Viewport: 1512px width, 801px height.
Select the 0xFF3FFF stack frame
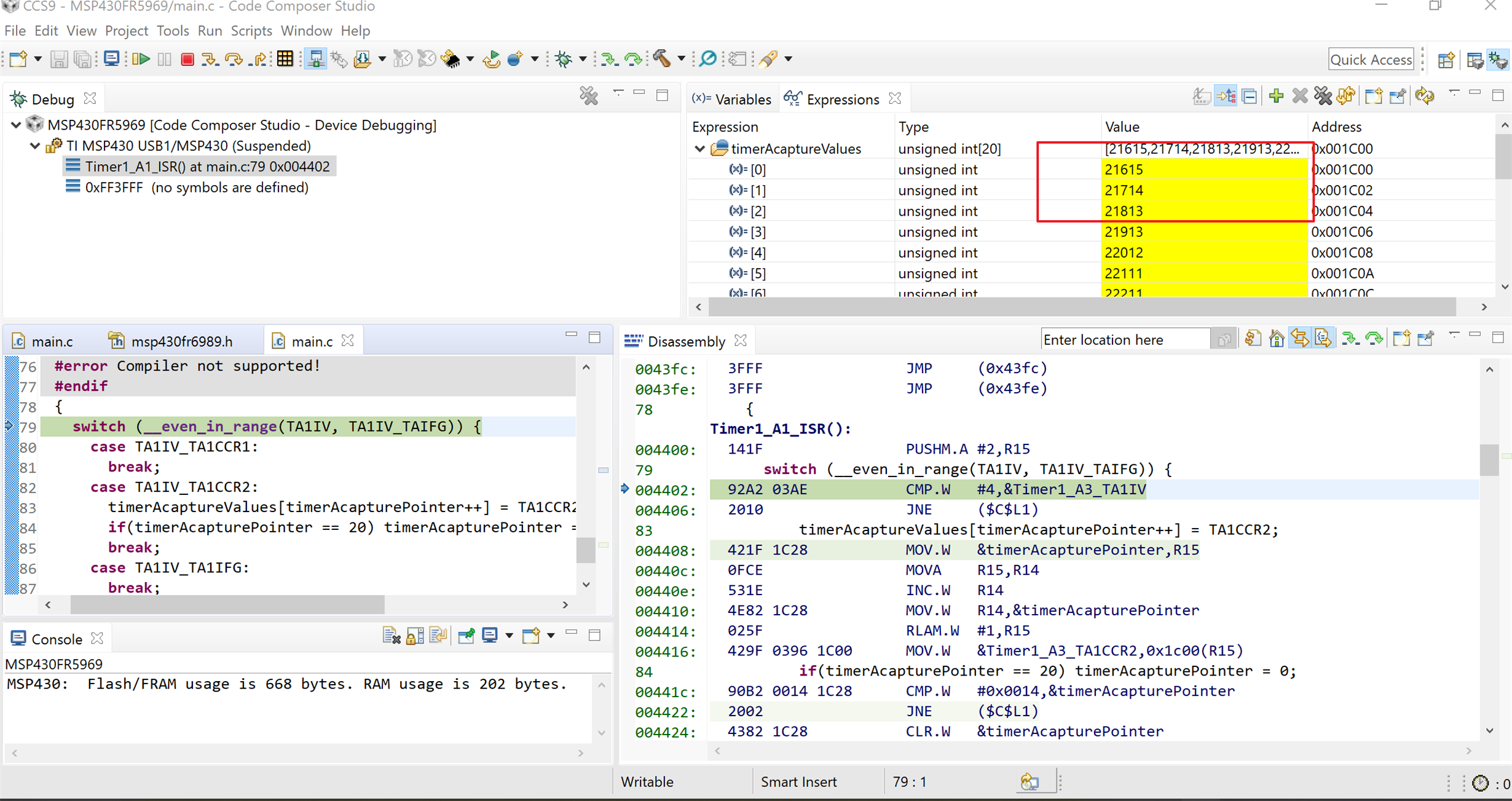tap(187, 187)
